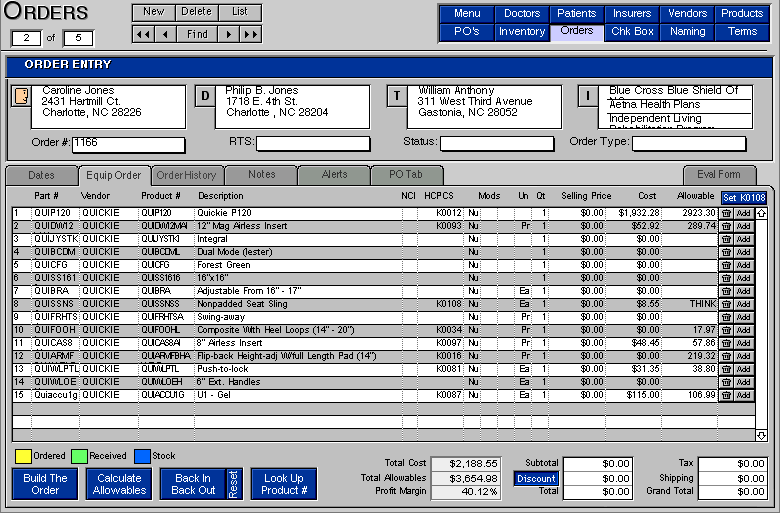Click the blue Stock color swatch

pyautogui.click(x=142, y=456)
